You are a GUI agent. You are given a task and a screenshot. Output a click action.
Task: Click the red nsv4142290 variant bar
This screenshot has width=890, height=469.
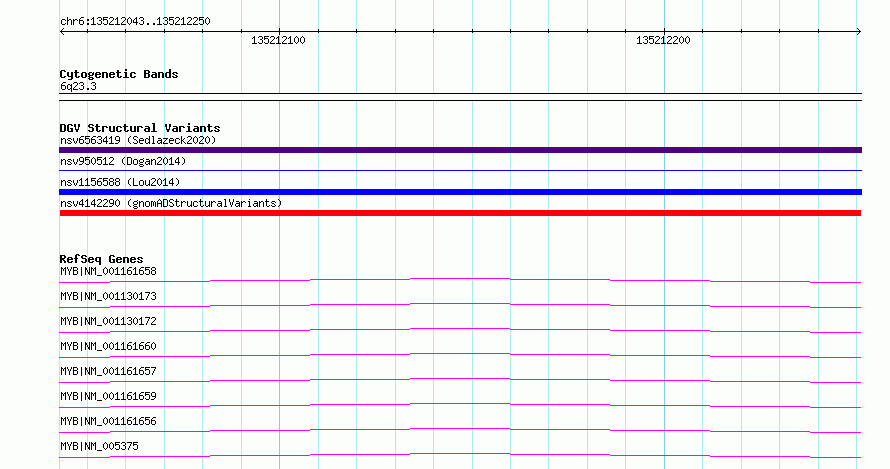[x=460, y=213]
